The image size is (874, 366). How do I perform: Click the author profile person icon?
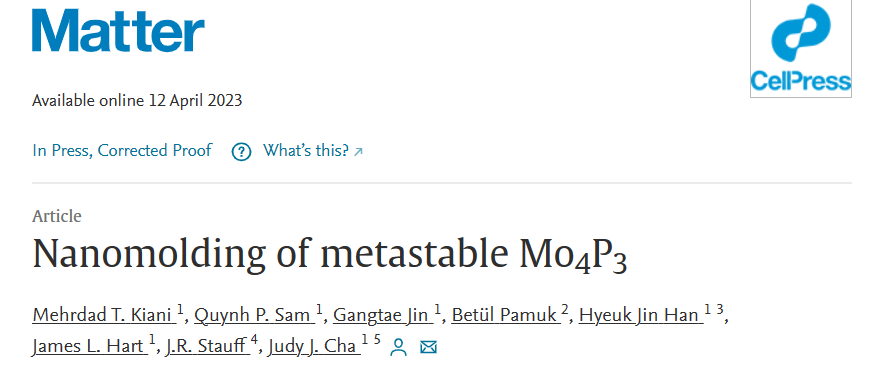[398, 348]
